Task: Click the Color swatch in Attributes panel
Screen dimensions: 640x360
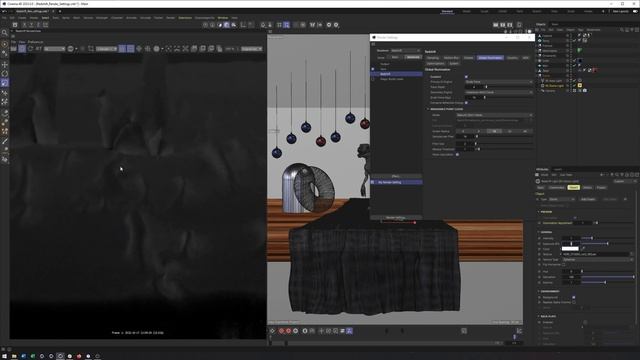Action: [x=570, y=249]
